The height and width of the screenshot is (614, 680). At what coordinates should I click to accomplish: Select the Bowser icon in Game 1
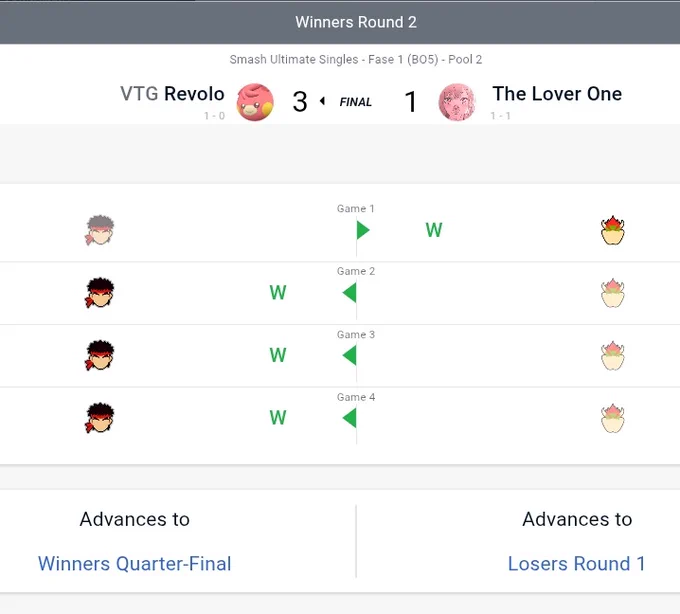(612, 230)
